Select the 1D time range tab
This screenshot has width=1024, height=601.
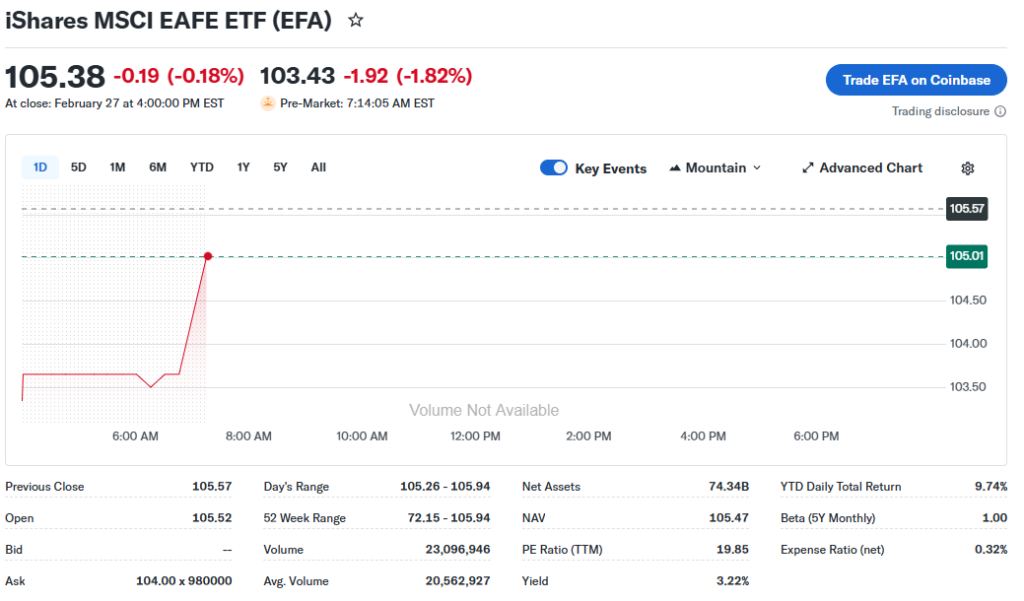click(x=40, y=168)
